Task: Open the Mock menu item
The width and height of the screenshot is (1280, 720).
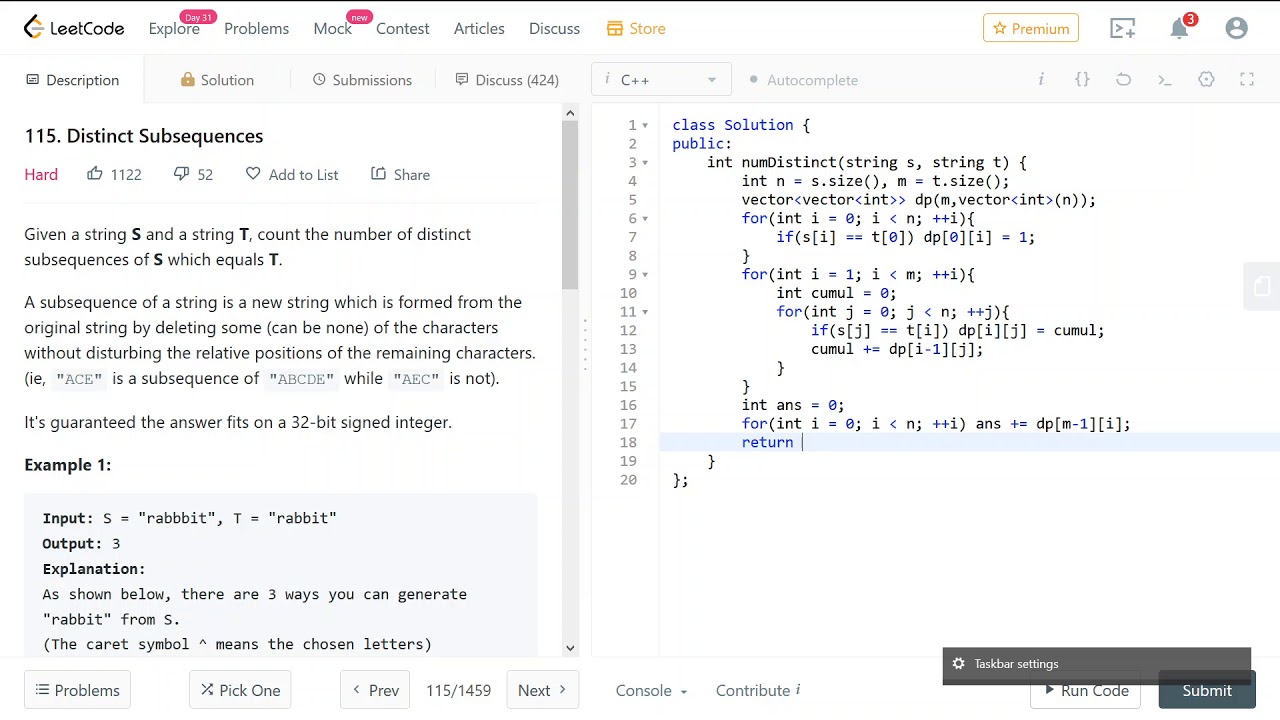Action: point(332,28)
